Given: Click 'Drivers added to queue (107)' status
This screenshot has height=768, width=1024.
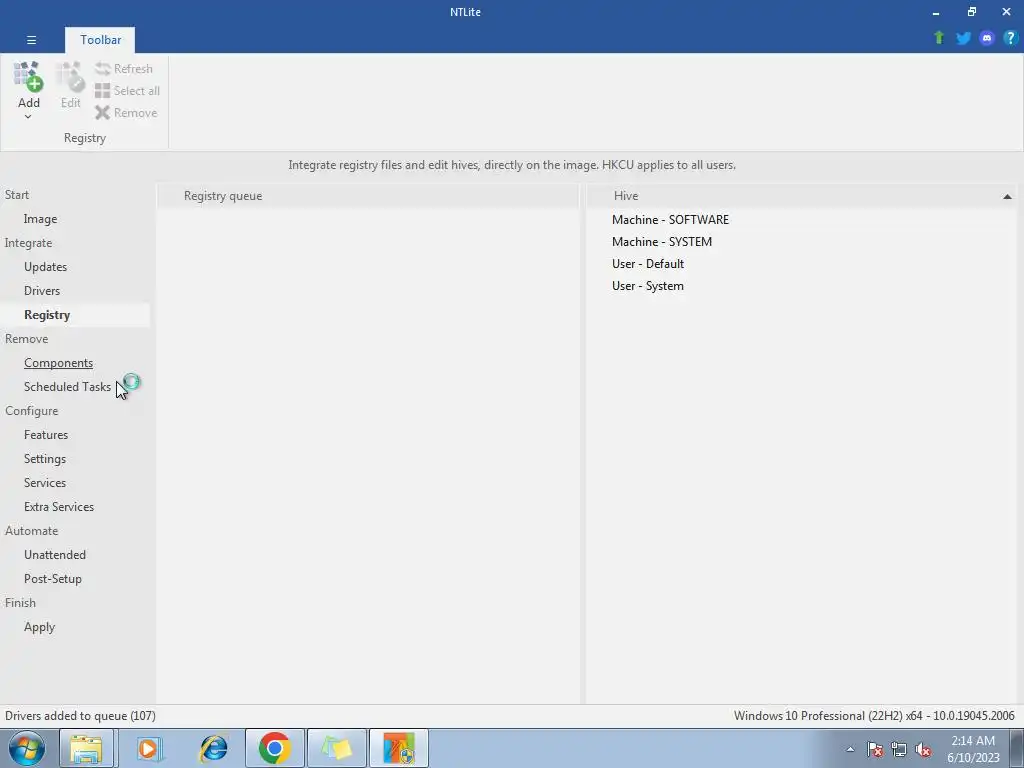Looking at the screenshot, I should (x=80, y=716).
